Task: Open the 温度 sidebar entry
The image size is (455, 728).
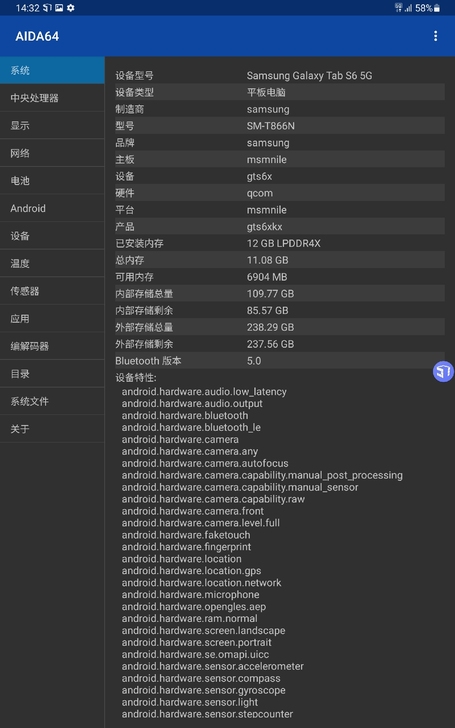Action: pos(52,264)
